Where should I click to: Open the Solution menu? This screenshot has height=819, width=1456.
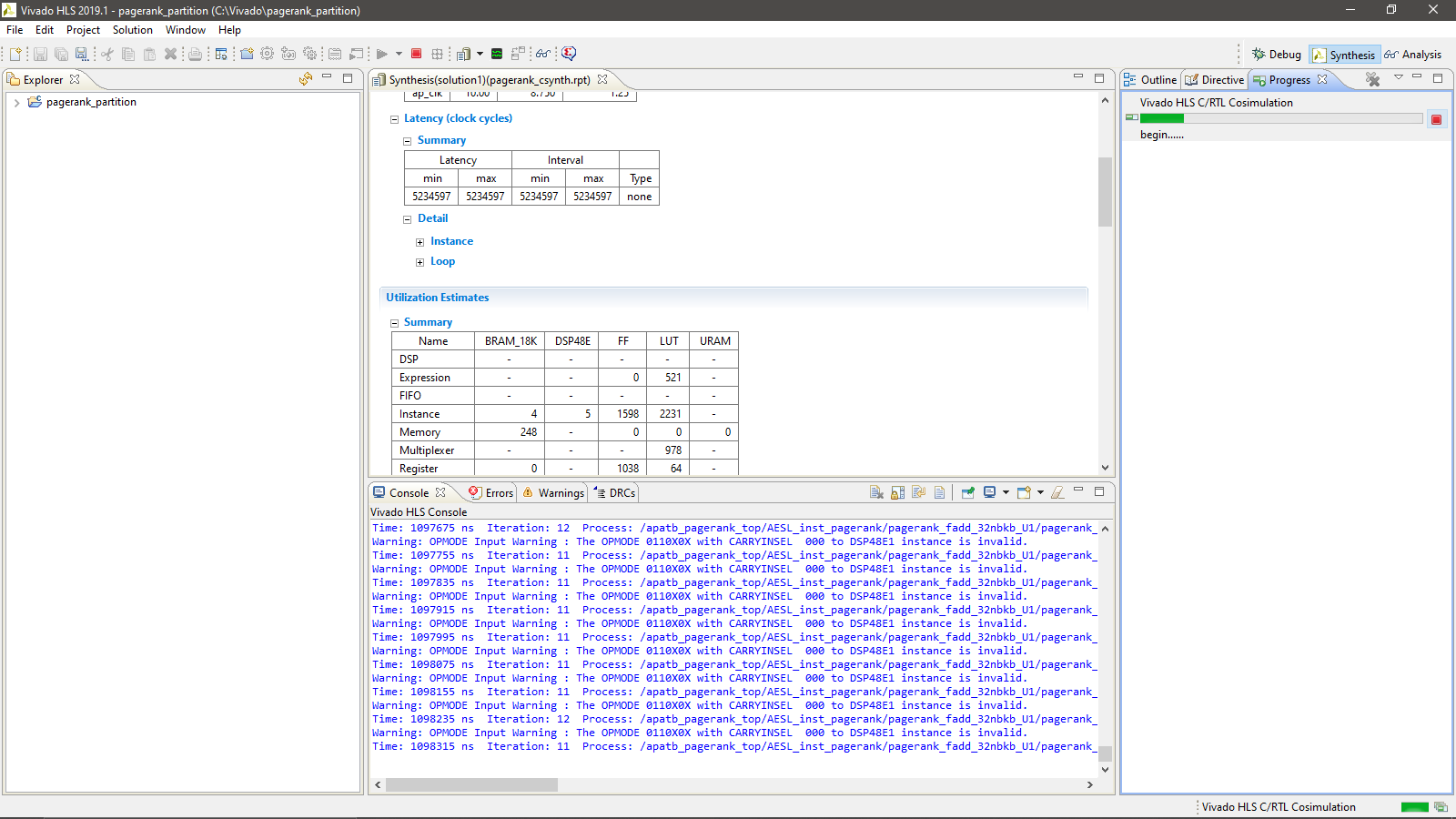pos(132,29)
